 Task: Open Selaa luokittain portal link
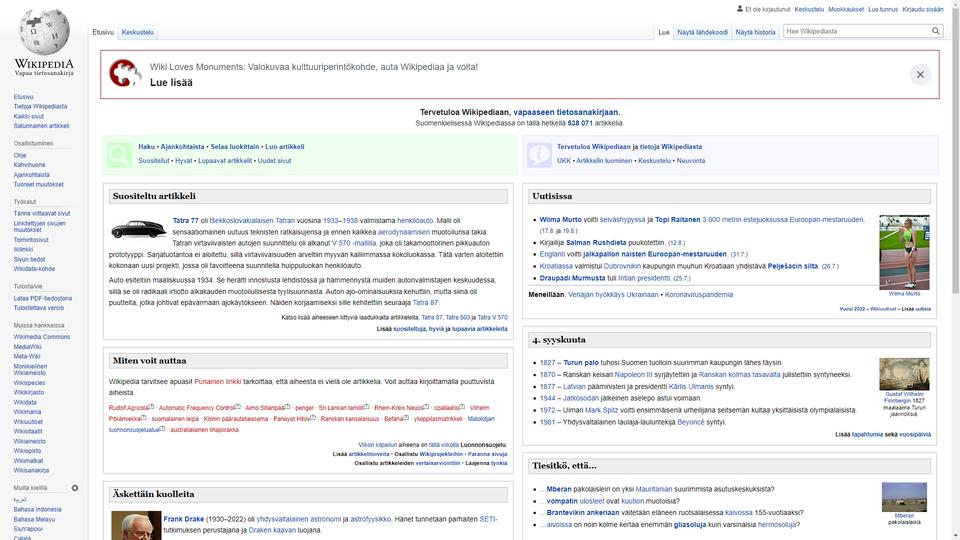click(234, 147)
